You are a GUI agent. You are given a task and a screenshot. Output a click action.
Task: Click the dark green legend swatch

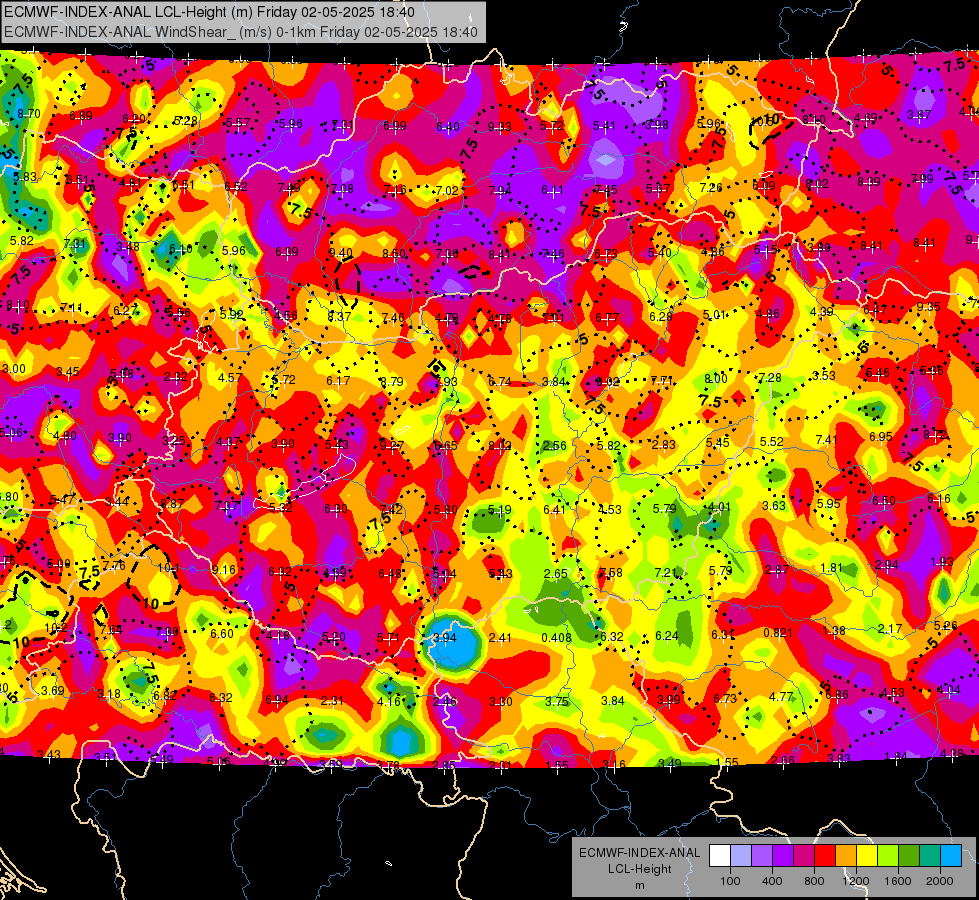[x=909, y=855]
